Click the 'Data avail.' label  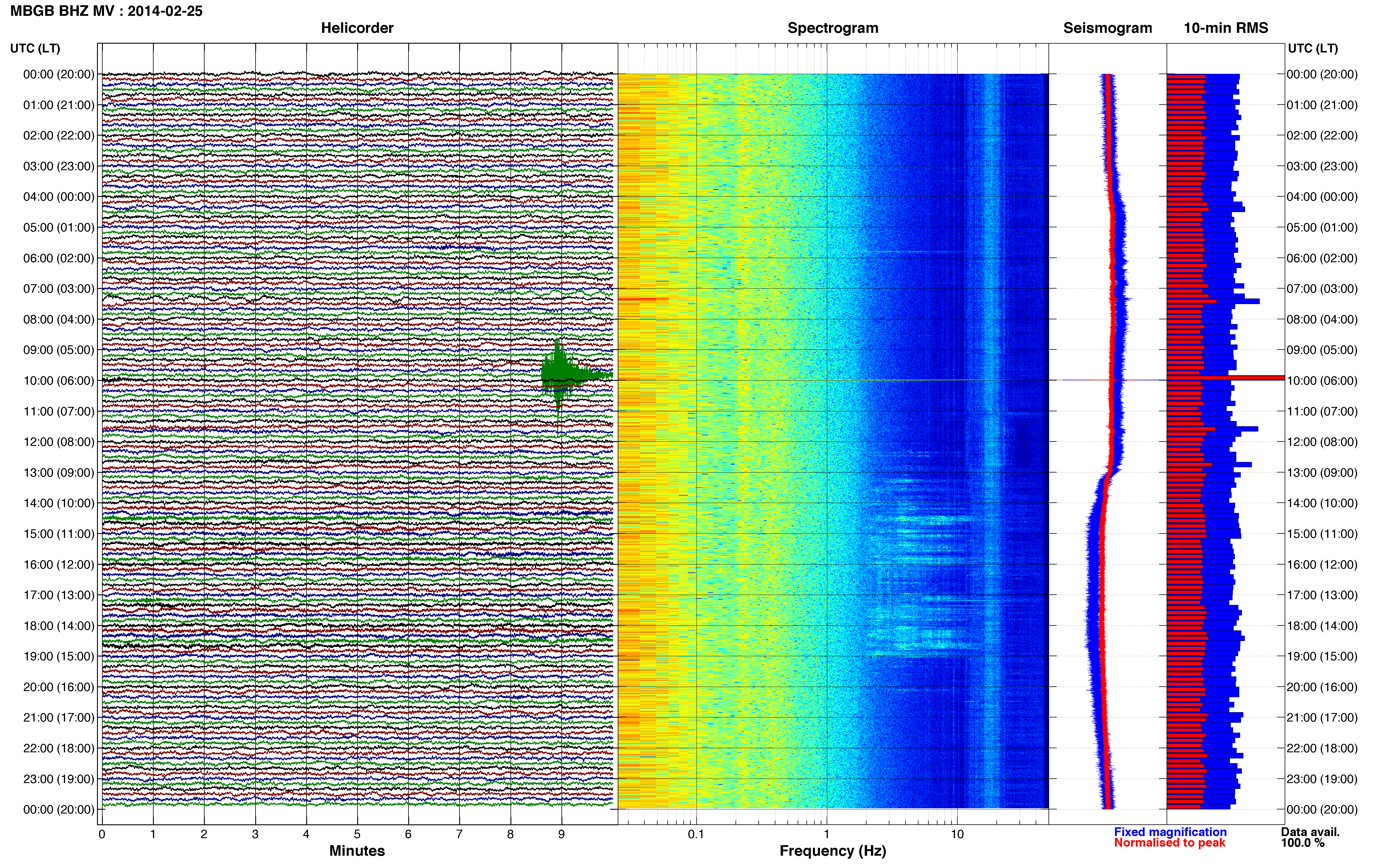tap(1310, 832)
